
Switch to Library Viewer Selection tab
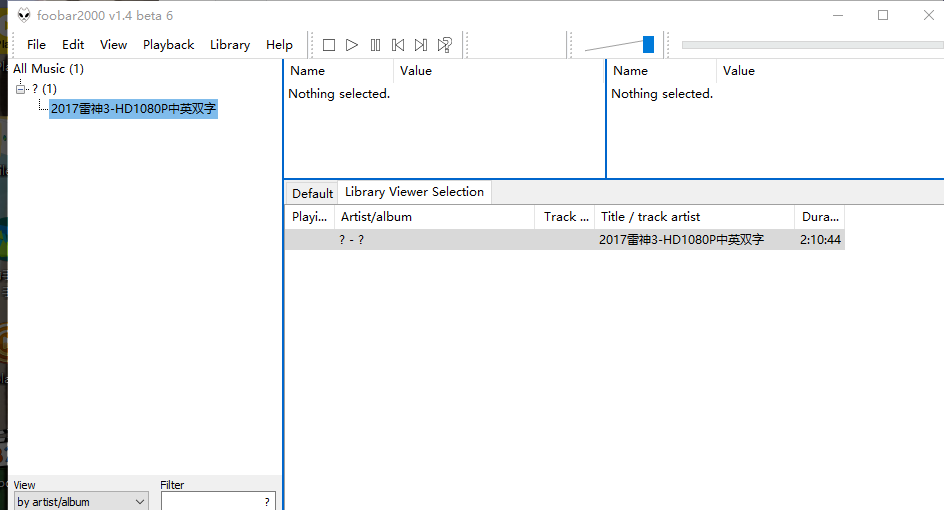(x=414, y=192)
